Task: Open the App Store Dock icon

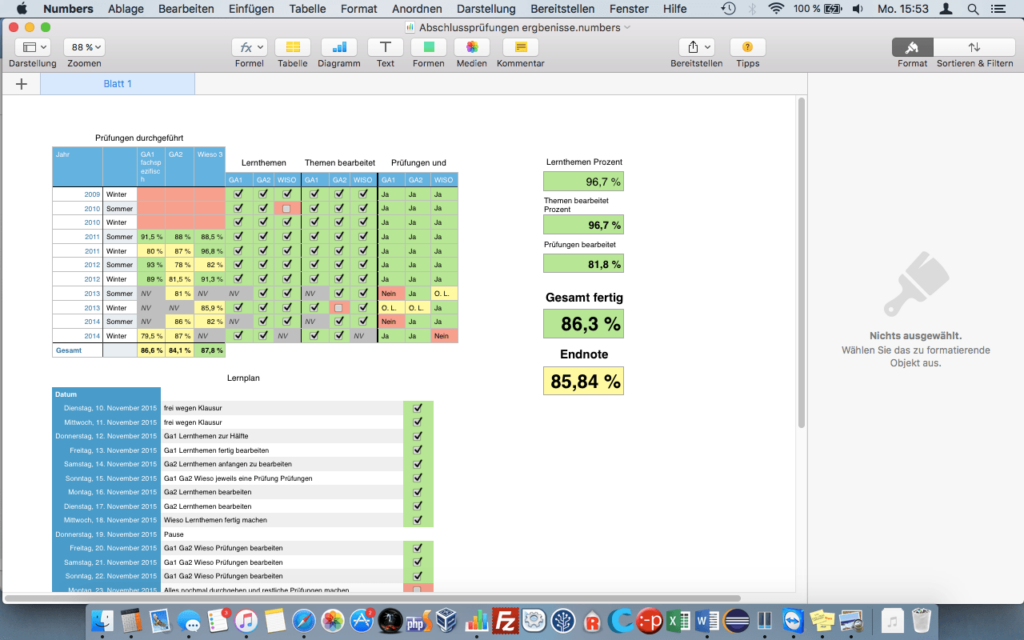Action: [x=361, y=620]
